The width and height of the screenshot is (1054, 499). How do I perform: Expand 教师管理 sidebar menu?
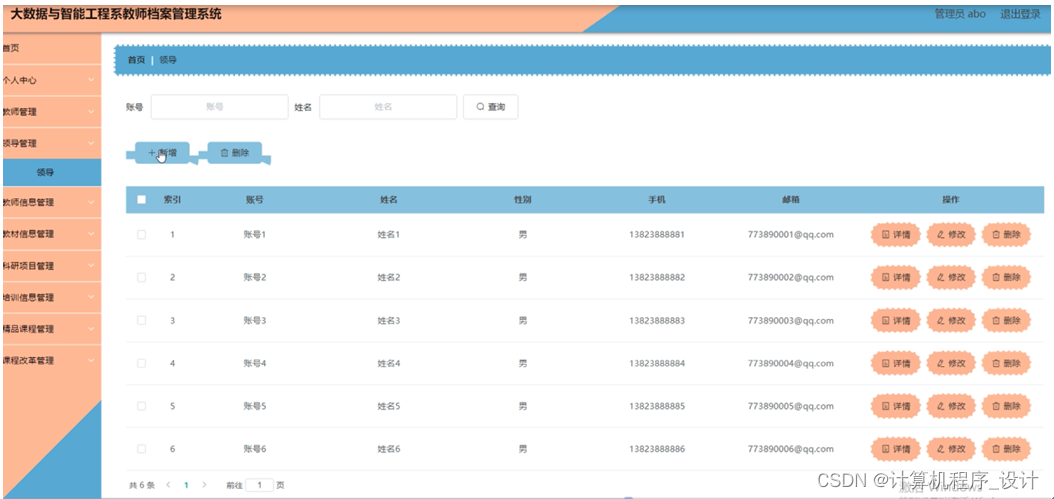(x=52, y=112)
